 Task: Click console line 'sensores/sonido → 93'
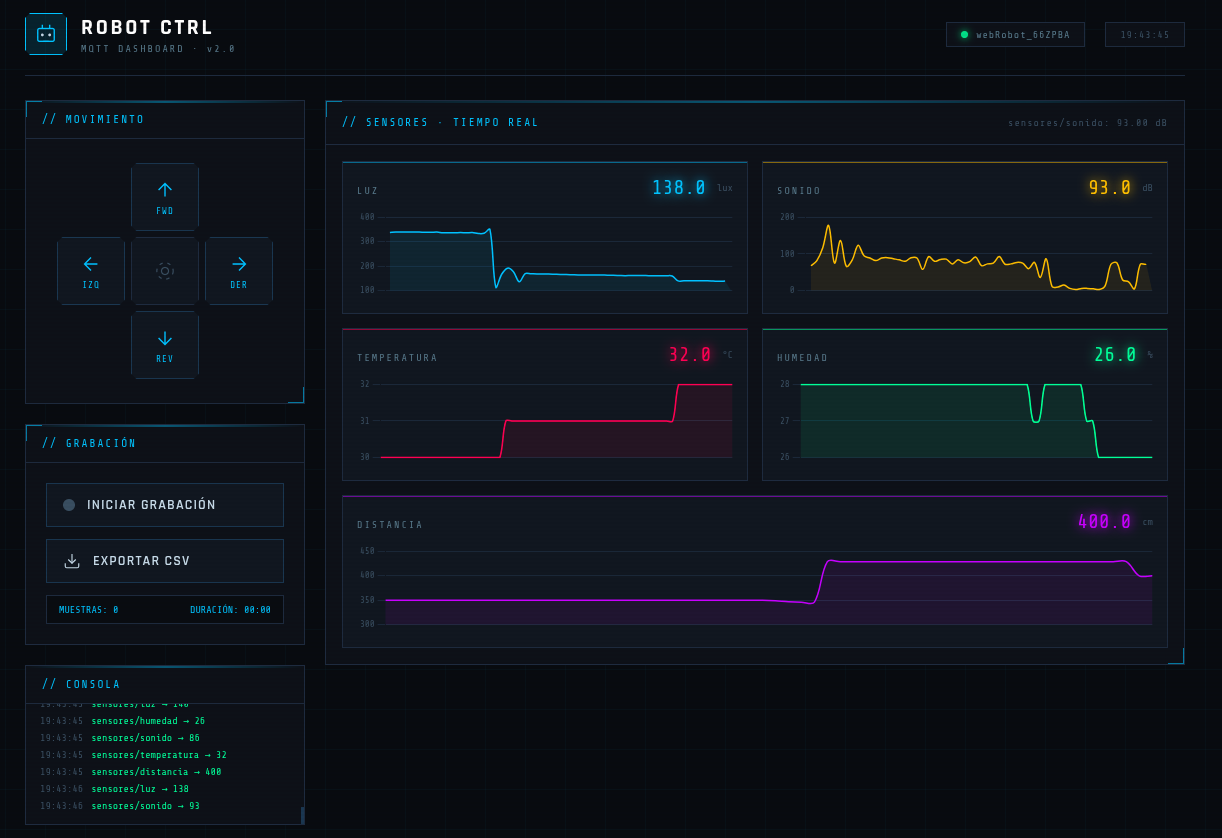[x=145, y=806]
